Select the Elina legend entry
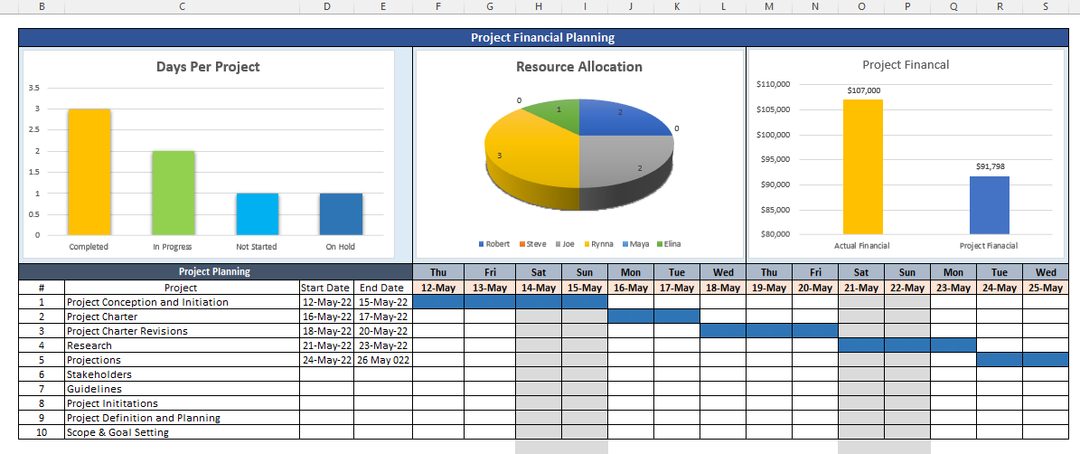Image resolution: width=1080 pixels, height=454 pixels. (669, 244)
